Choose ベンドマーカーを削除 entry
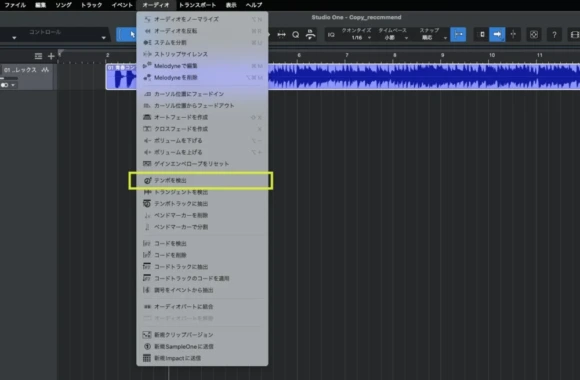The width and height of the screenshot is (580, 380). pyautogui.click(x=202, y=215)
